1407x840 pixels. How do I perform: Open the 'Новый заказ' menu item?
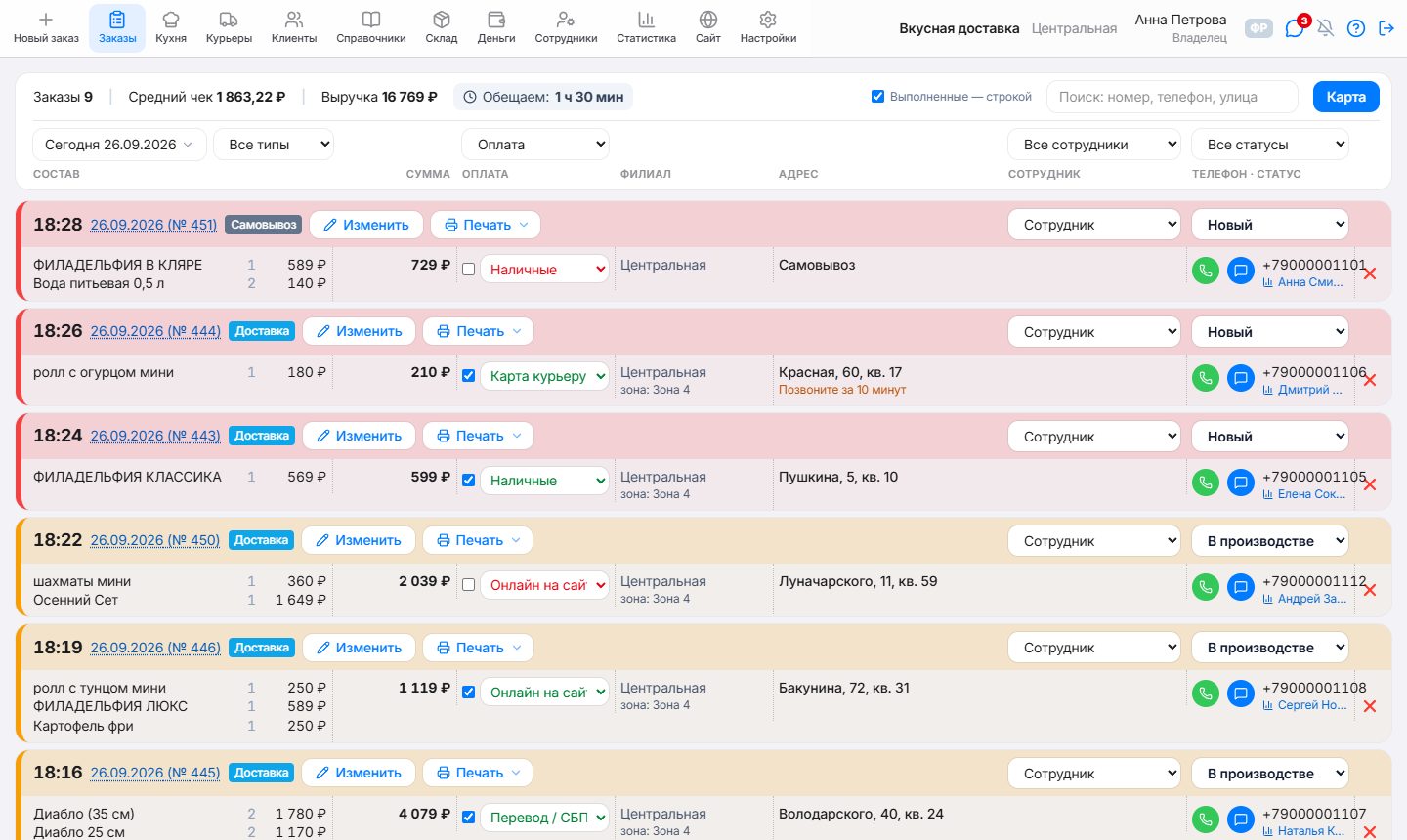coord(46,28)
